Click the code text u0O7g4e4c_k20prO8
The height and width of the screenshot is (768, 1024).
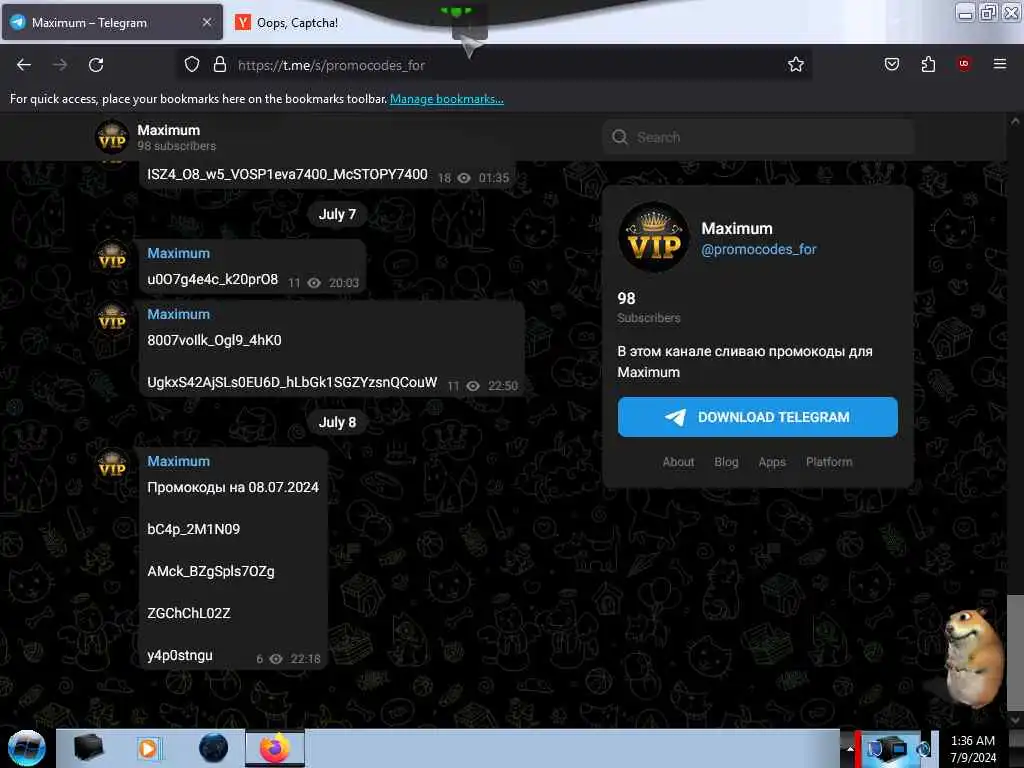[x=212, y=280]
